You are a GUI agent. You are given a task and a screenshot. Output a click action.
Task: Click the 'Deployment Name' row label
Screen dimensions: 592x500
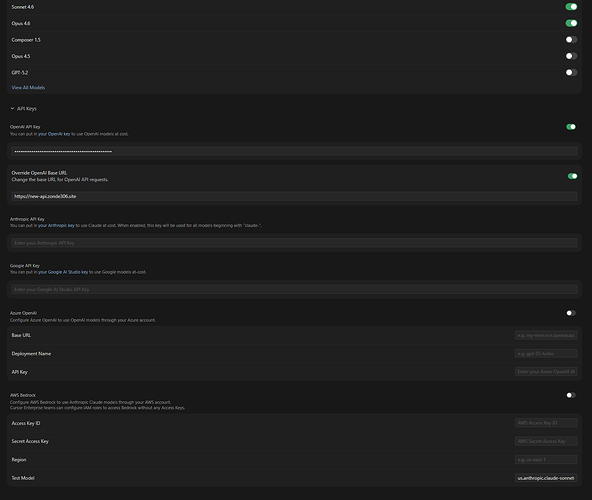click(x=31, y=354)
